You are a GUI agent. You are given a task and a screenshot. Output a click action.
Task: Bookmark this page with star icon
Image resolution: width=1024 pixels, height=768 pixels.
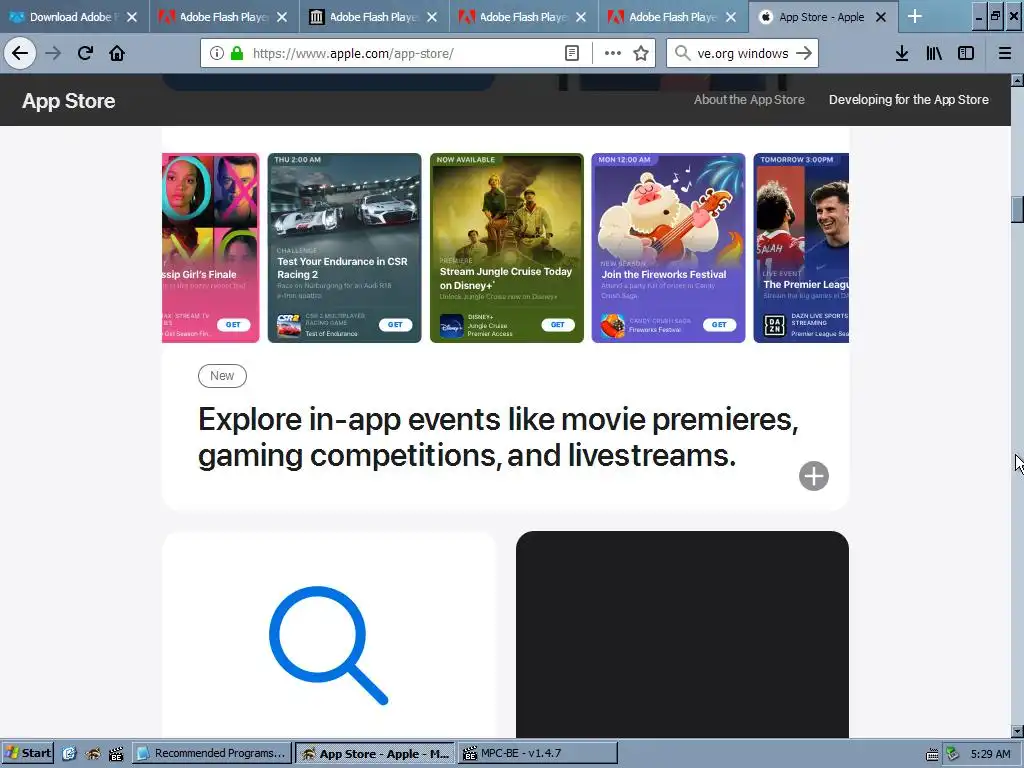pos(641,53)
